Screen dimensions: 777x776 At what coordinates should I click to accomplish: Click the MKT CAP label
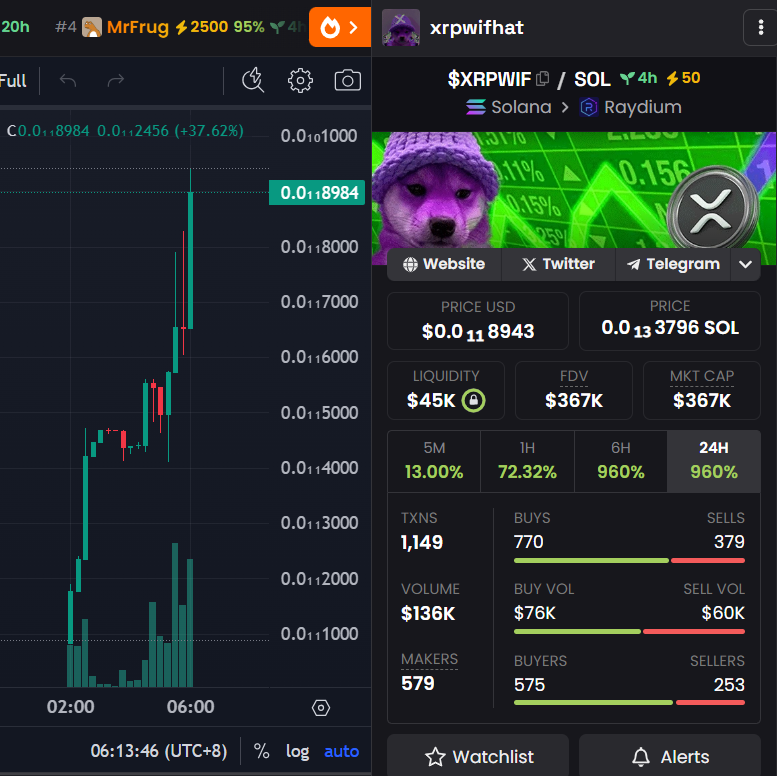(702, 376)
